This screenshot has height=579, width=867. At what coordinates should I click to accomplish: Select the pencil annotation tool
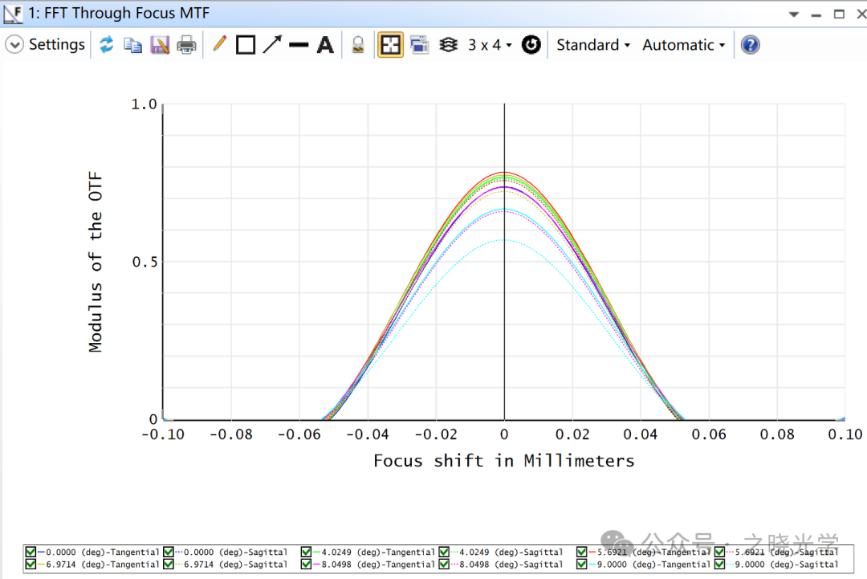tap(219, 45)
